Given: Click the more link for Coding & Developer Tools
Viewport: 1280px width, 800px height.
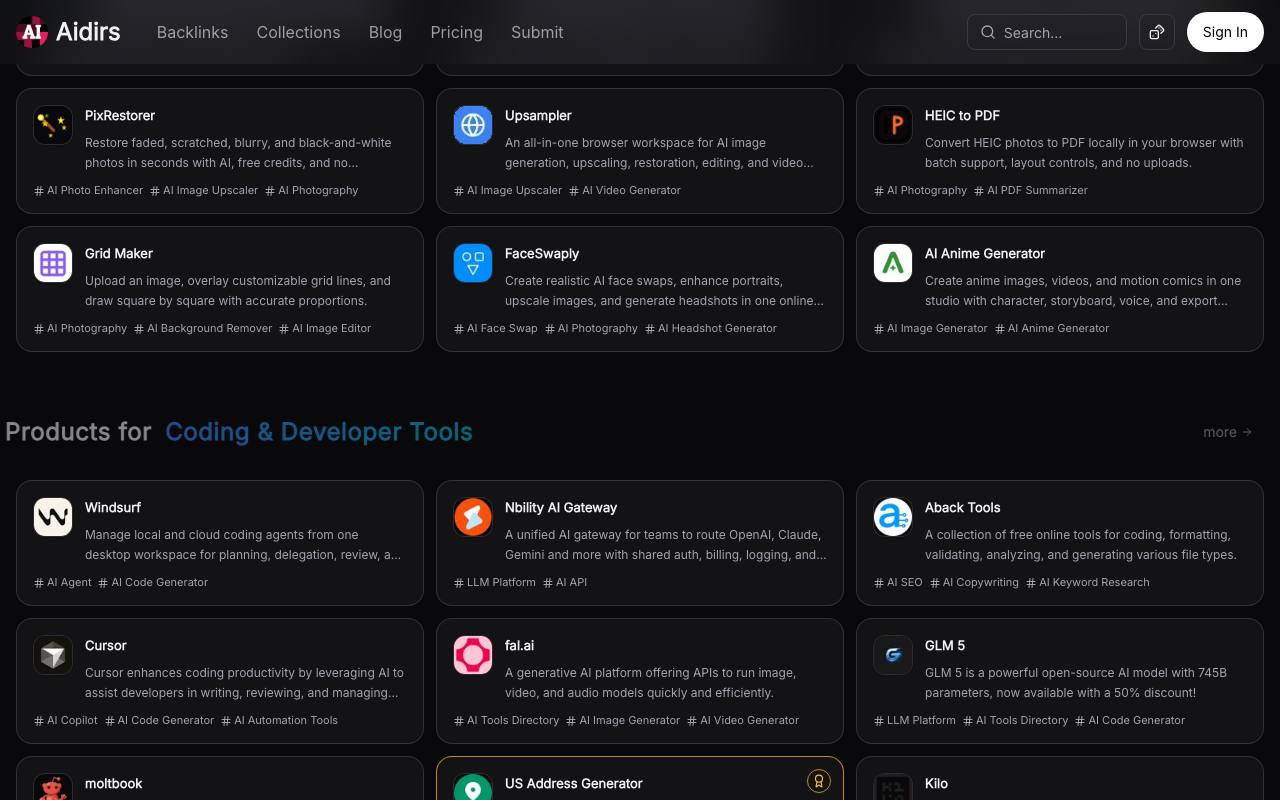Looking at the screenshot, I should tap(1227, 432).
